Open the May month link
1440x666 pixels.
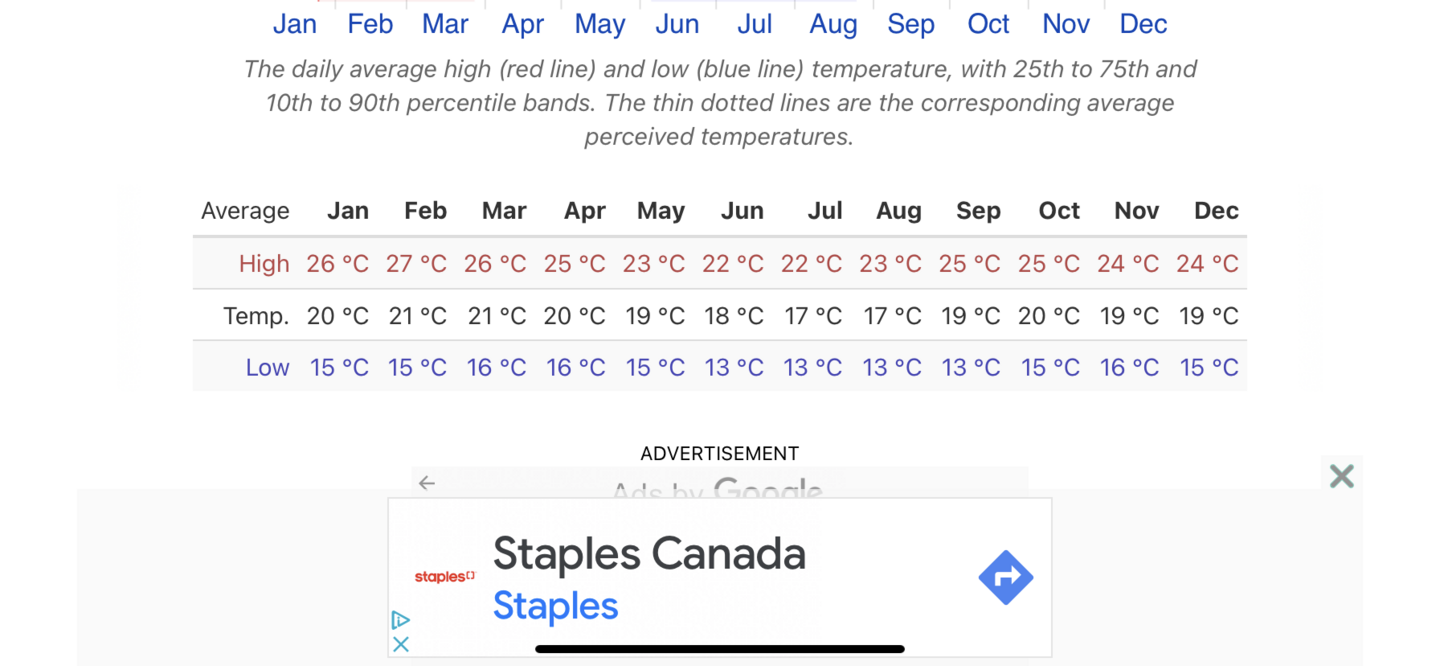pos(600,24)
